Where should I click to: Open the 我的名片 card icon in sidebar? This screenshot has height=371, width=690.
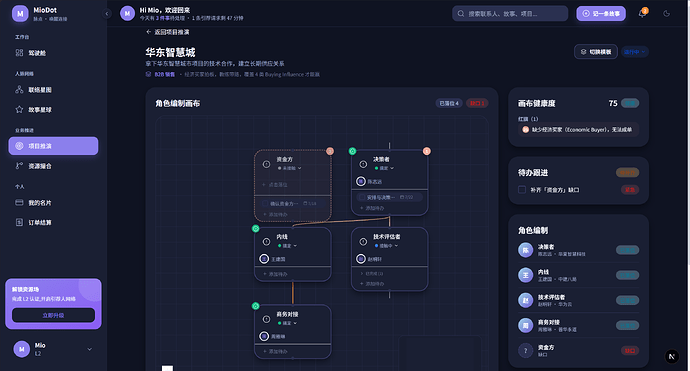pos(19,203)
